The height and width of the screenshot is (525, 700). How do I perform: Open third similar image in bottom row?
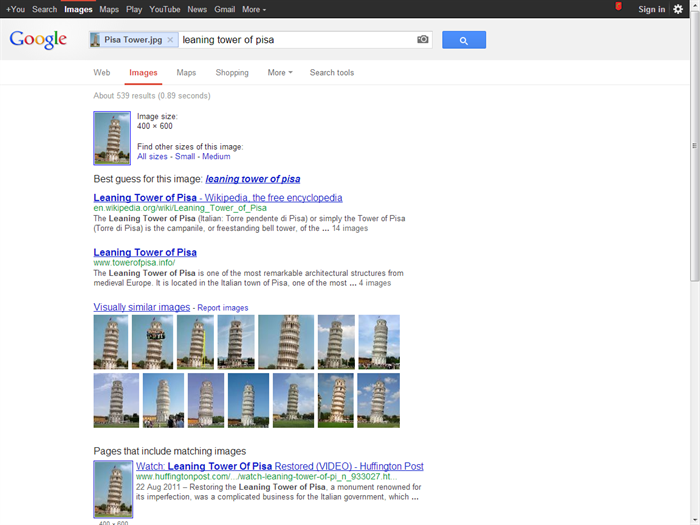point(206,400)
